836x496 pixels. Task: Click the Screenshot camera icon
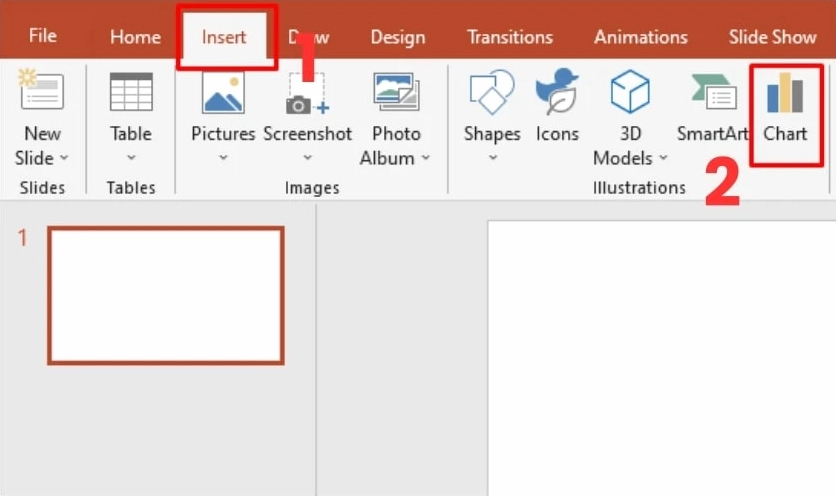(x=308, y=94)
